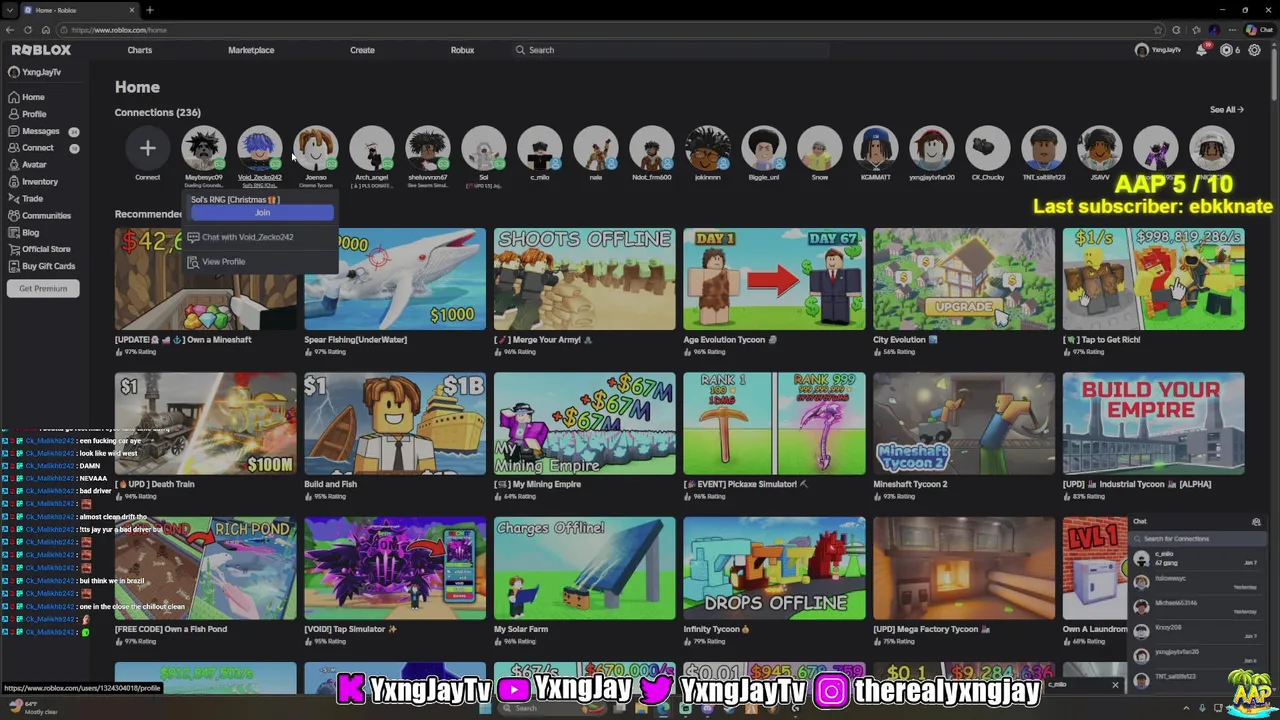Open Maybesyc09 connection avatar
This screenshot has width=1280, height=720.
coord(203,149)
